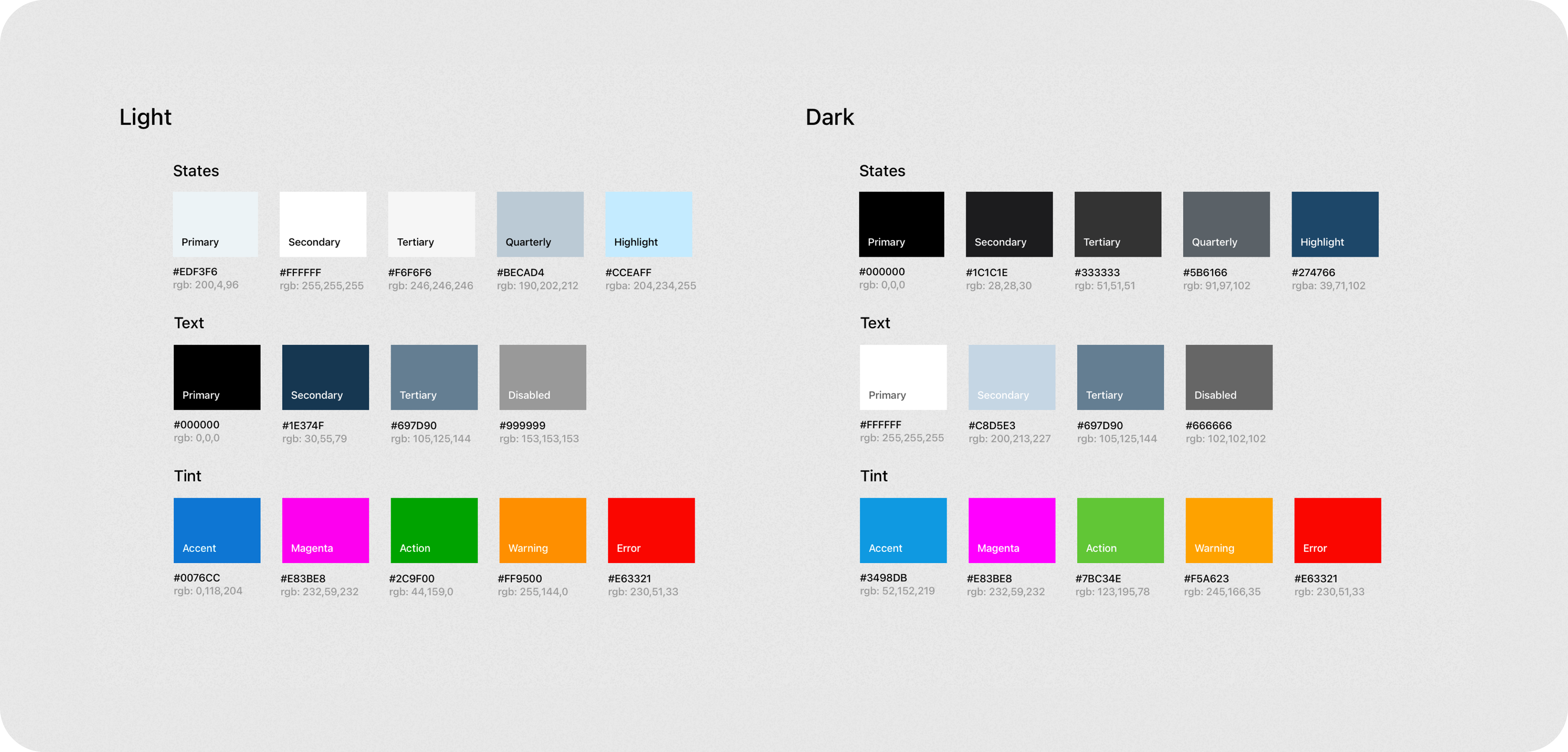Select Light Tint Warning swatch #FF9500
The width and height of the screenshot is (1568, 752).
(543, 530)
